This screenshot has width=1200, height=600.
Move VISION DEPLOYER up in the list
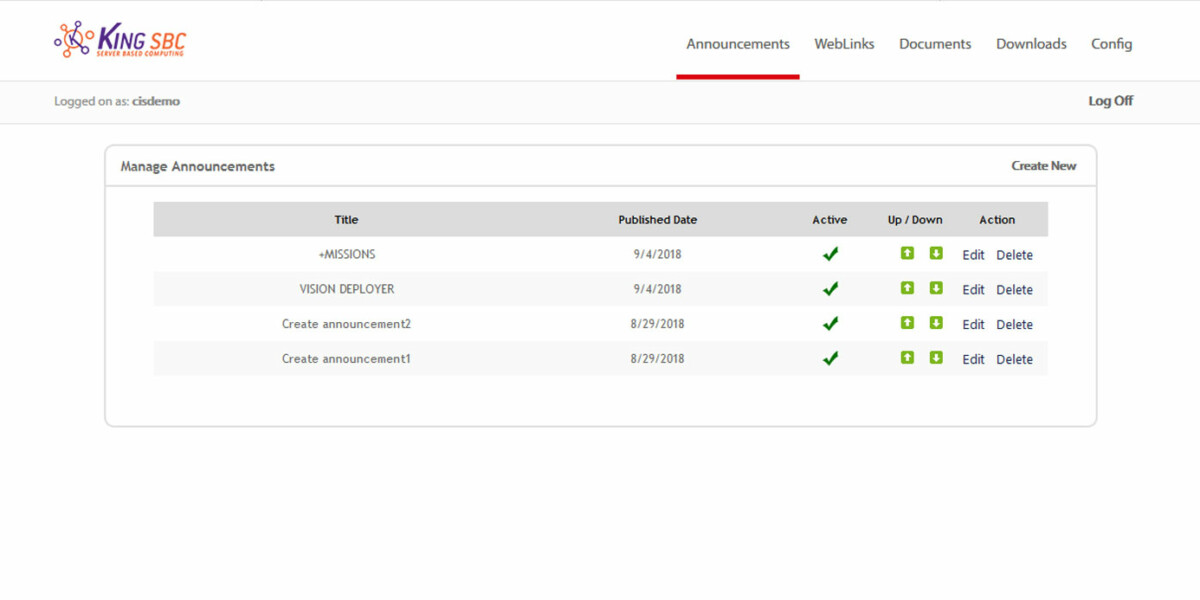tap(907, 289)
